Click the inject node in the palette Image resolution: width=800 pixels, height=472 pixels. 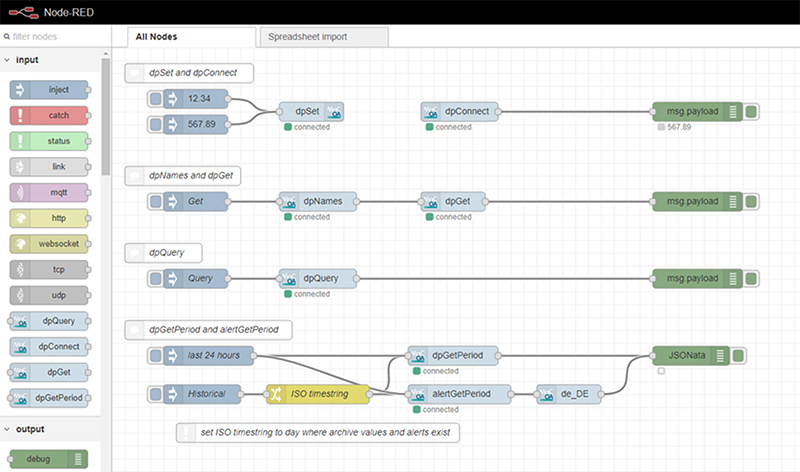50,89
